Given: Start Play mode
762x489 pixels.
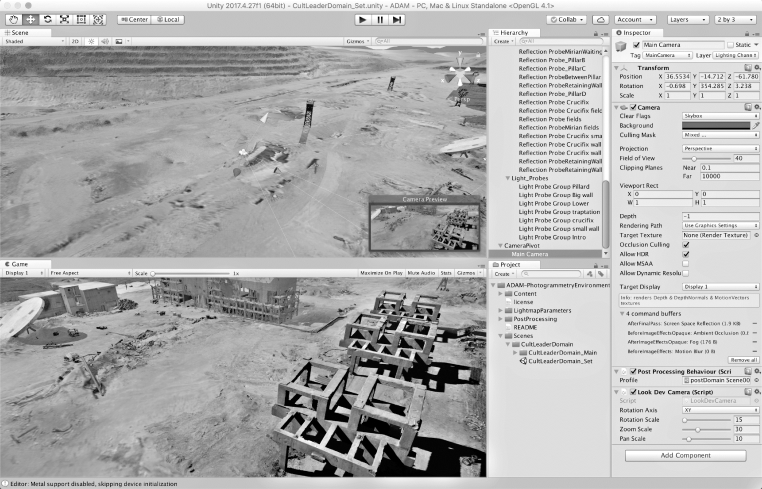Looking at the screenshot, I should click(362, 19).
